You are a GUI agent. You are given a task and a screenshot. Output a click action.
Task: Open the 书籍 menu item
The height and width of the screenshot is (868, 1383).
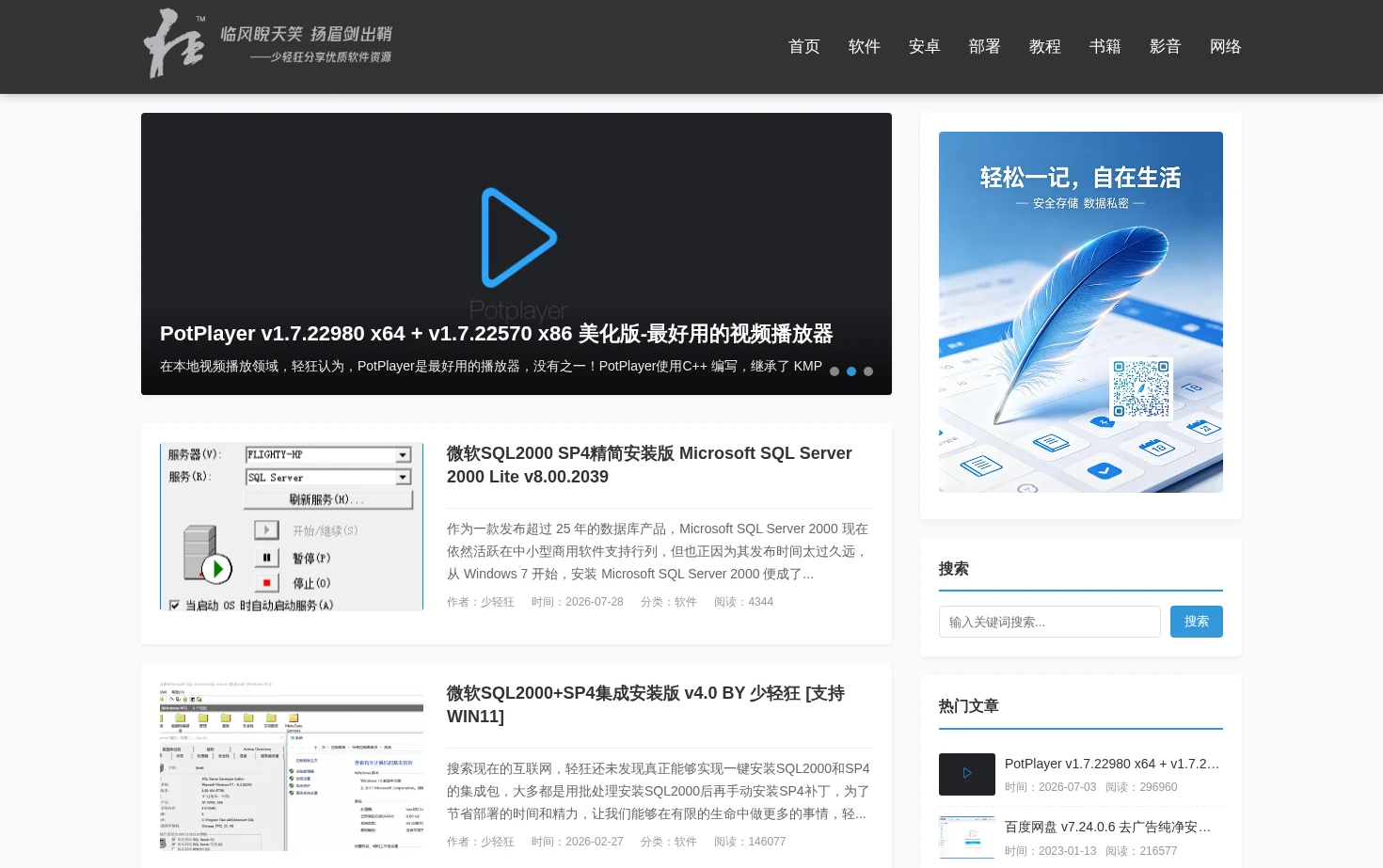point(1105,47)
